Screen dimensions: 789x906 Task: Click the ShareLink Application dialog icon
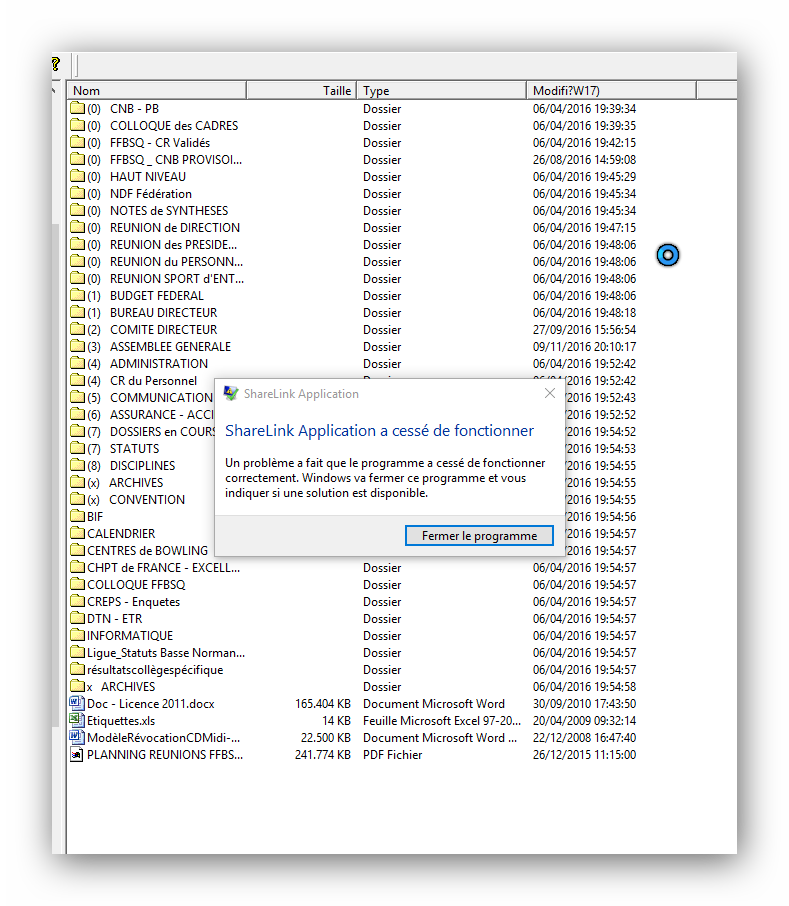[x=231, y=393]
